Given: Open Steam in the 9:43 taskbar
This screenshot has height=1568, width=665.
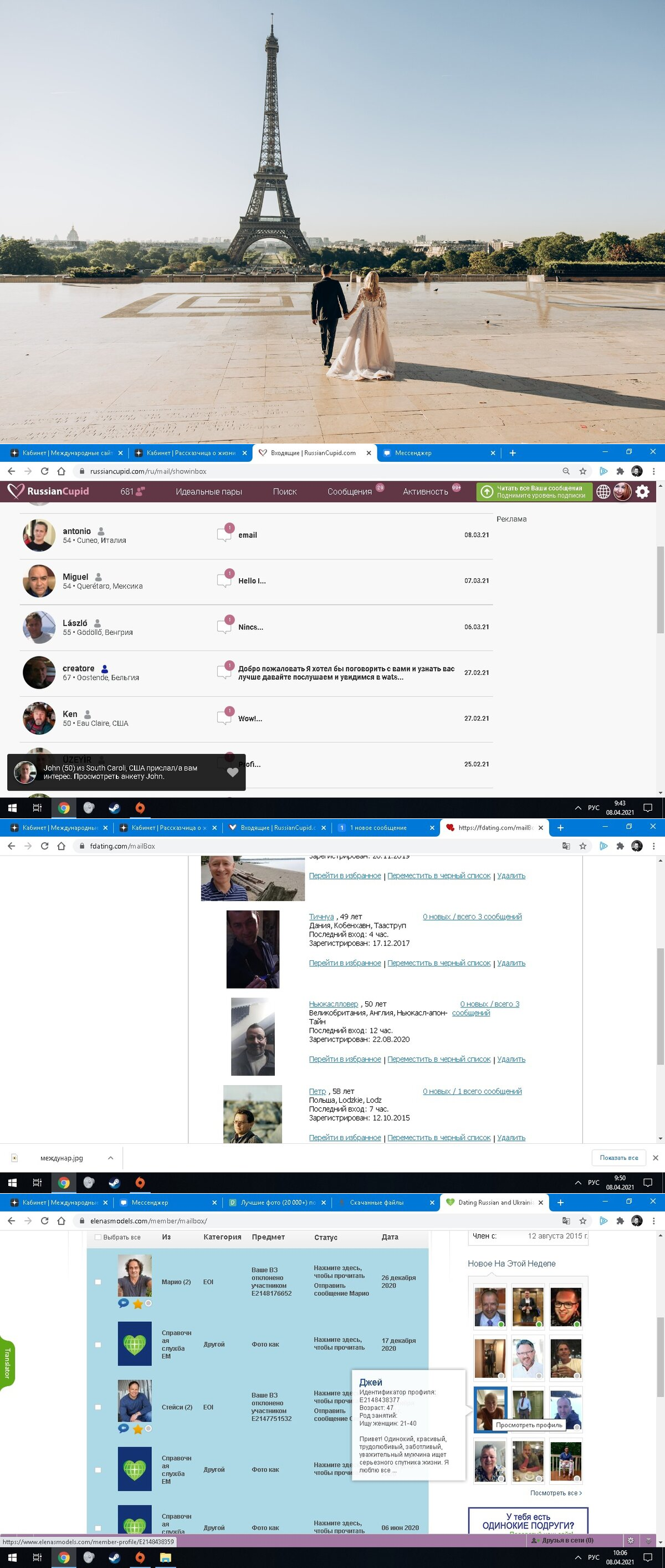Looking at the screenshot, I should (114, 808).
